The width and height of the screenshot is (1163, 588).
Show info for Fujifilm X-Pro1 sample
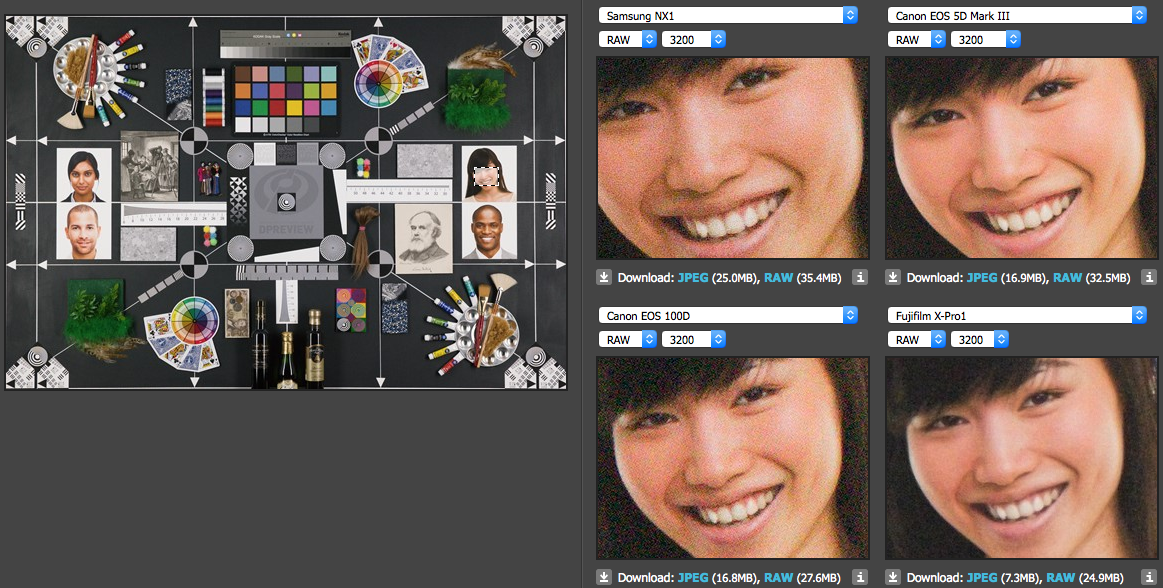tap(1149, 577)
